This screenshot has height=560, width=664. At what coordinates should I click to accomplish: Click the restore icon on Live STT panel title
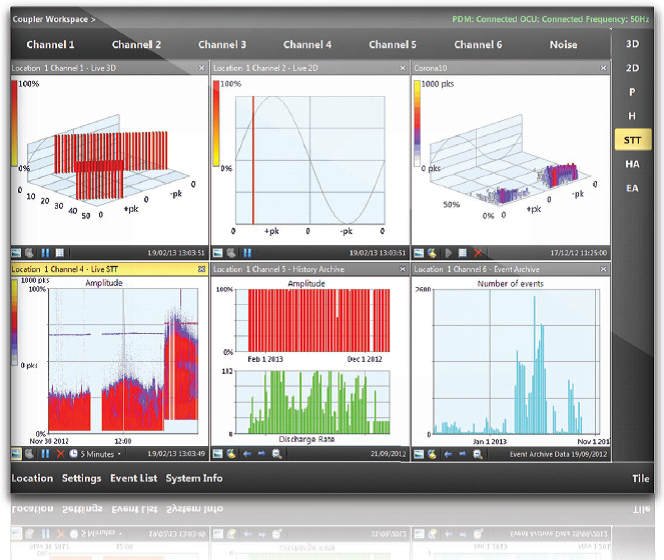click(x=202, y=269)
